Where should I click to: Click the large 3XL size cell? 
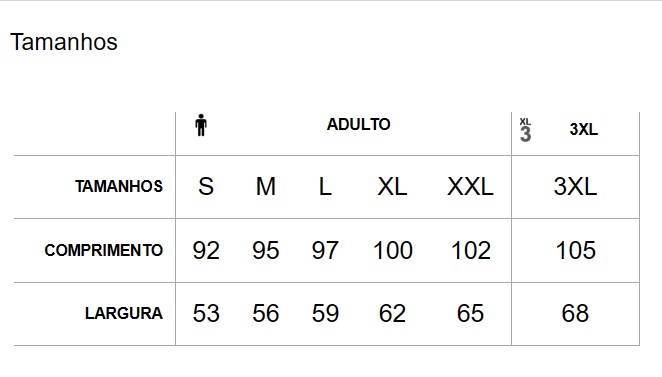pos(575,186)
